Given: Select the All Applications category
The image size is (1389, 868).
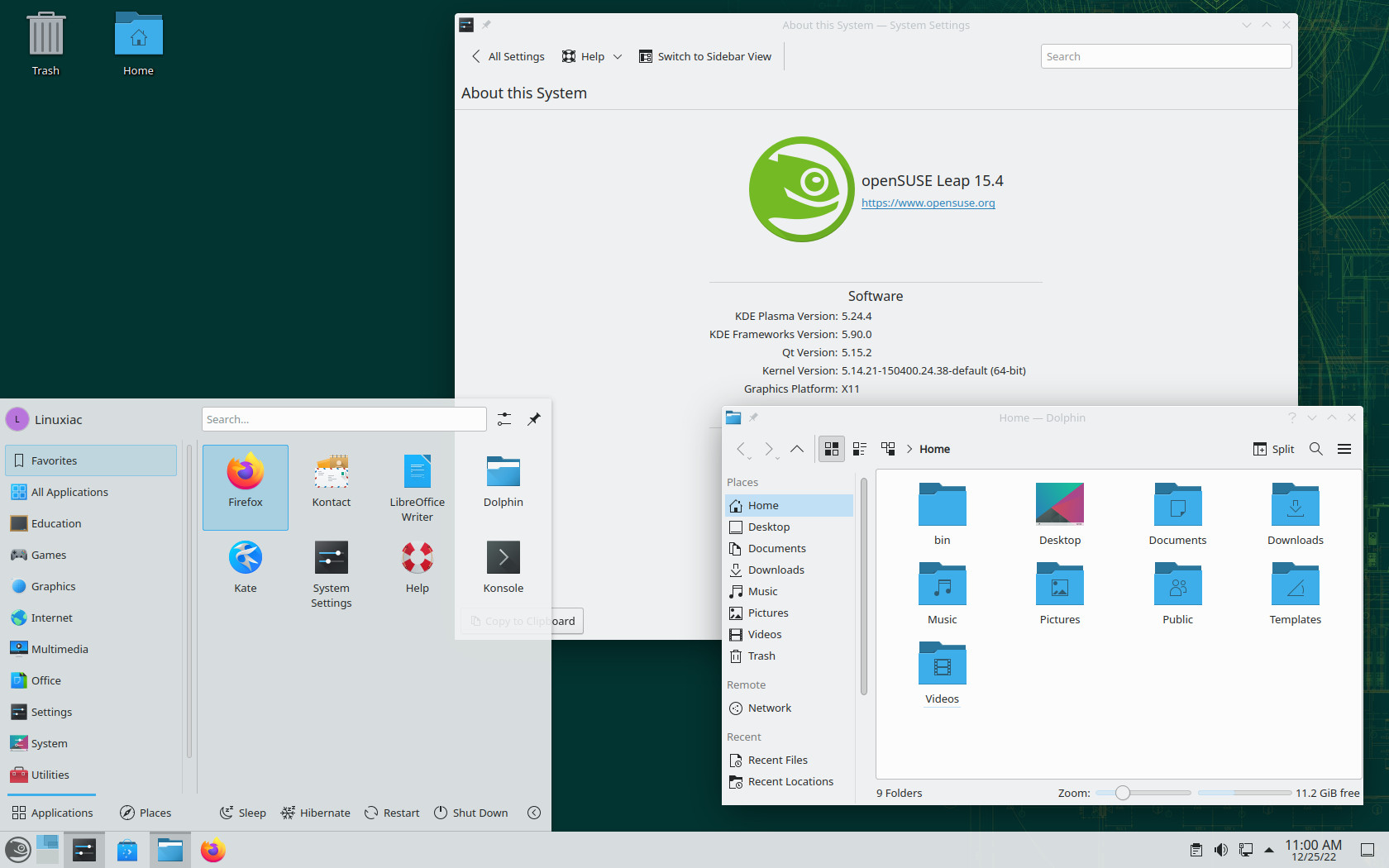Looking at the screenshot, I should (91, 492).
